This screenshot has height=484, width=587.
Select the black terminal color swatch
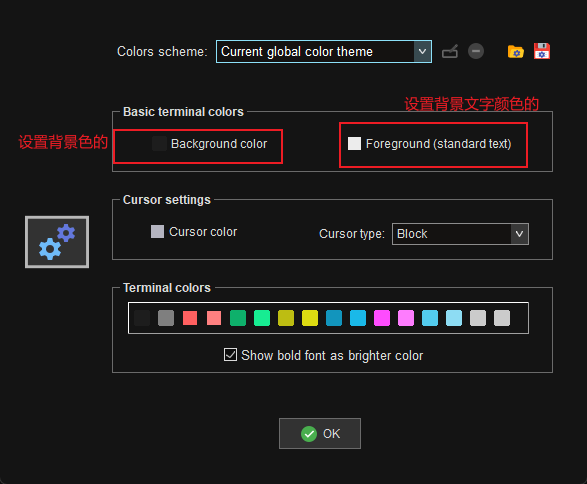142,318
